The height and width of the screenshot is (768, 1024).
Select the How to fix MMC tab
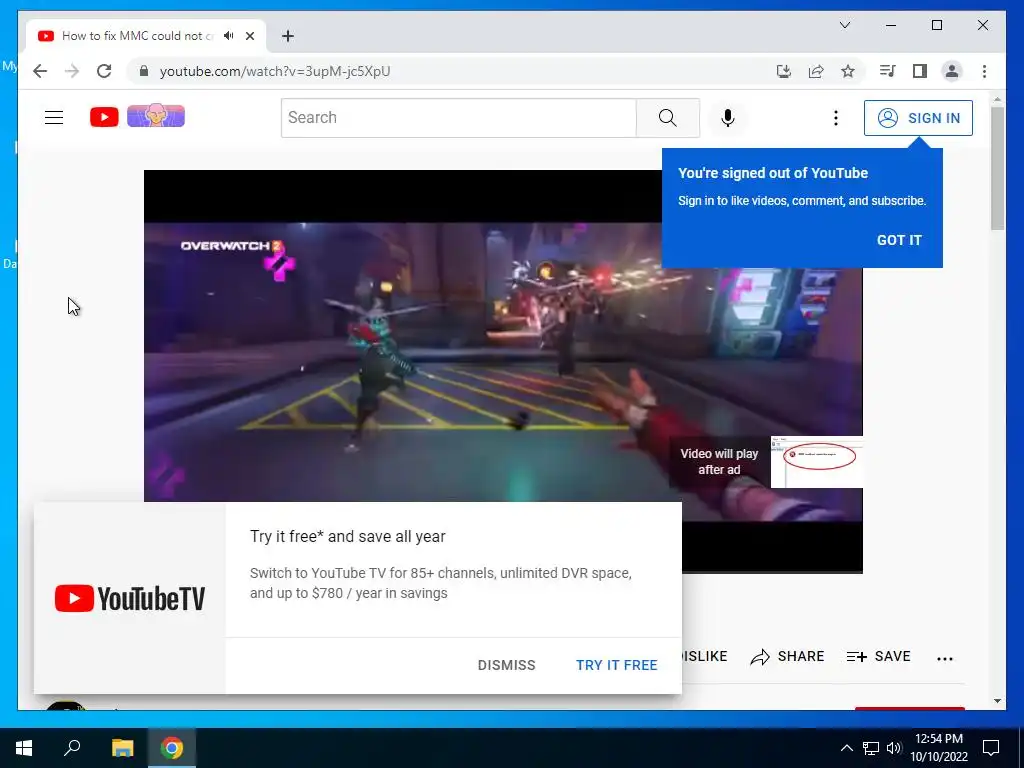coord(146,36)
